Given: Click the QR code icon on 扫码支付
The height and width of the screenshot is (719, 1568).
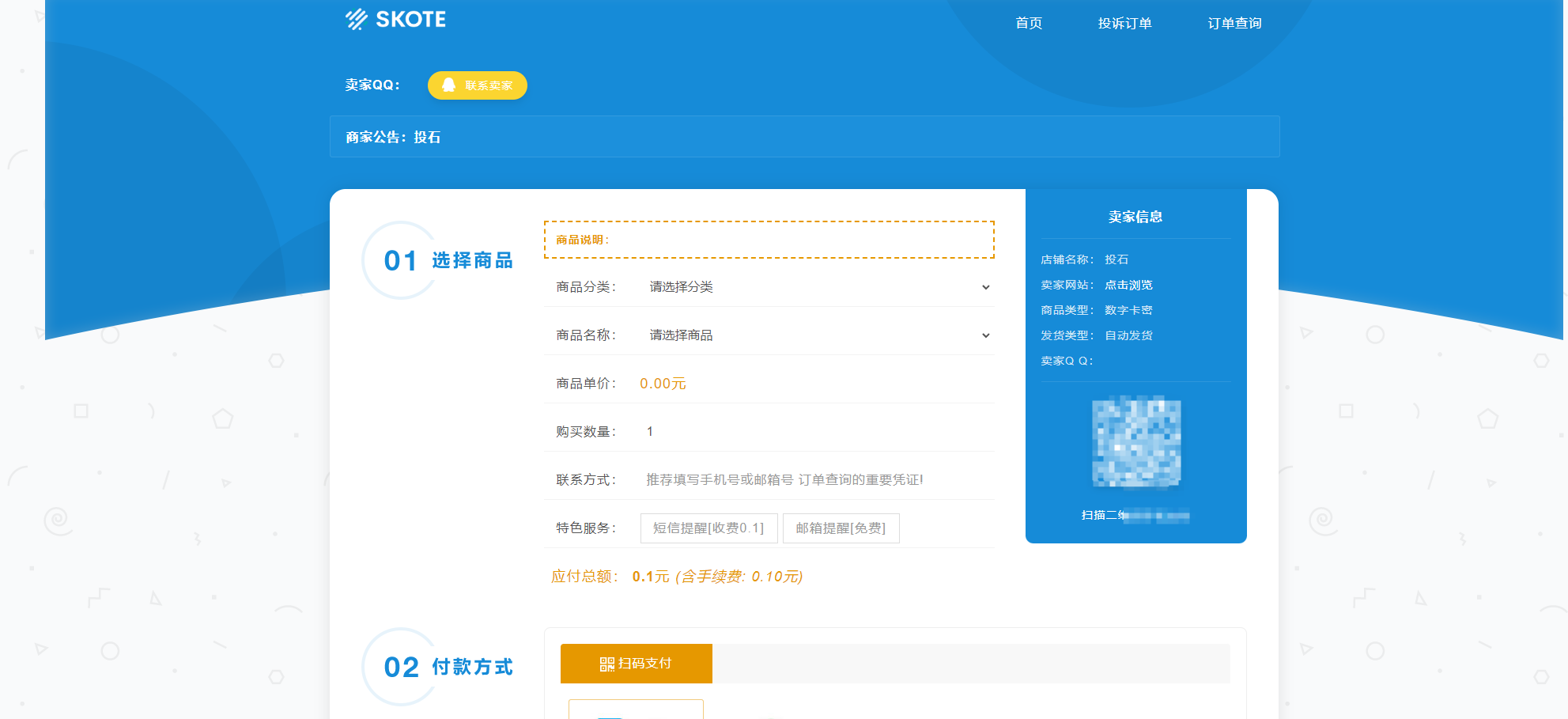Looking at the screenshot, I should [606, 664].
